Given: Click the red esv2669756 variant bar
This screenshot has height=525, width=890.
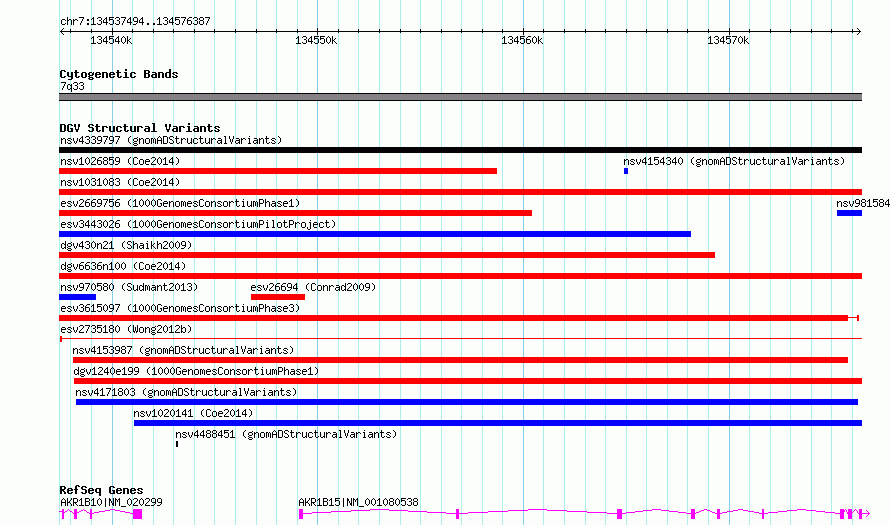Looking at the screenshot, I should point(296,213).
